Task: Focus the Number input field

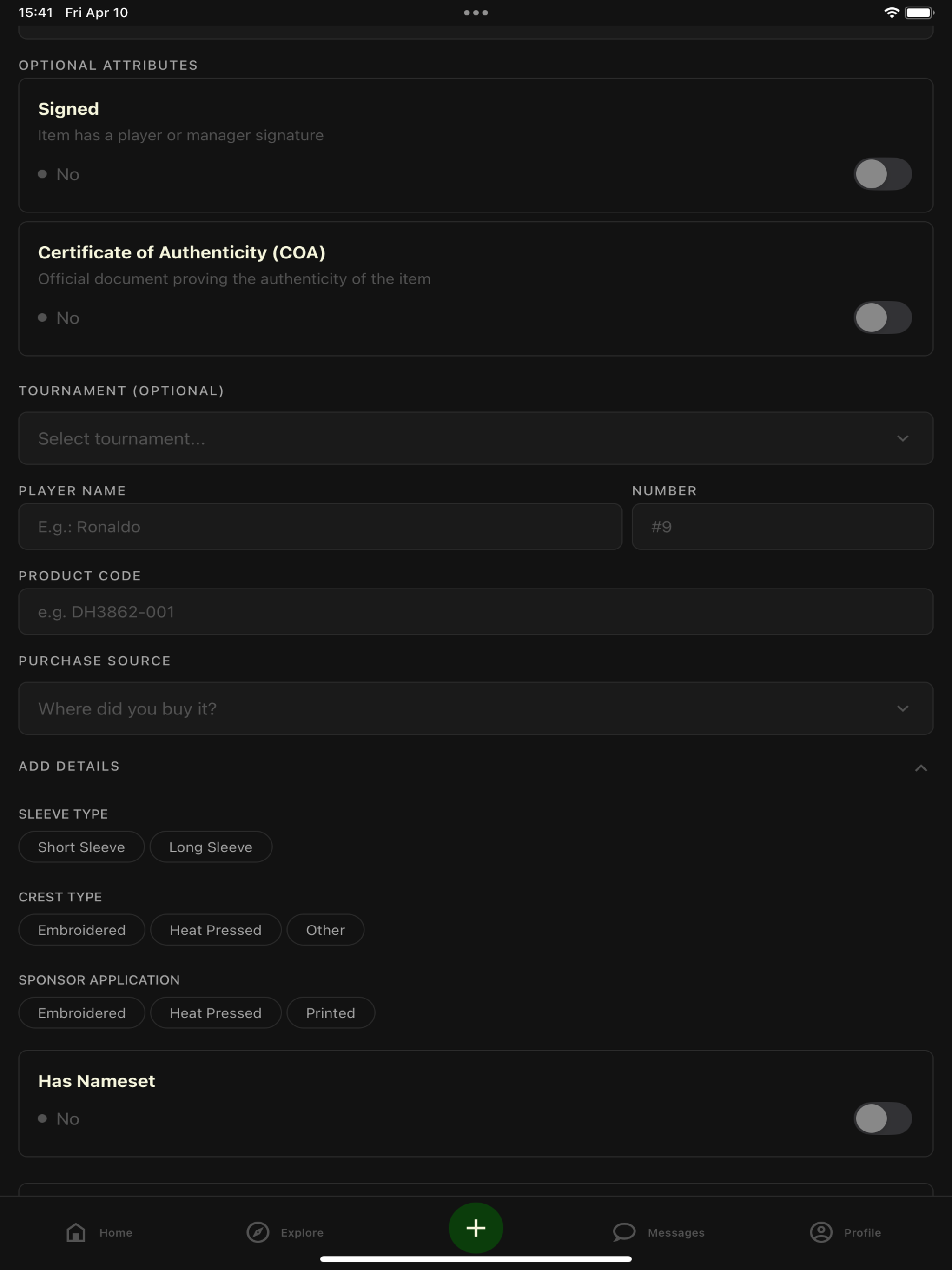Action: pos(783,527)
